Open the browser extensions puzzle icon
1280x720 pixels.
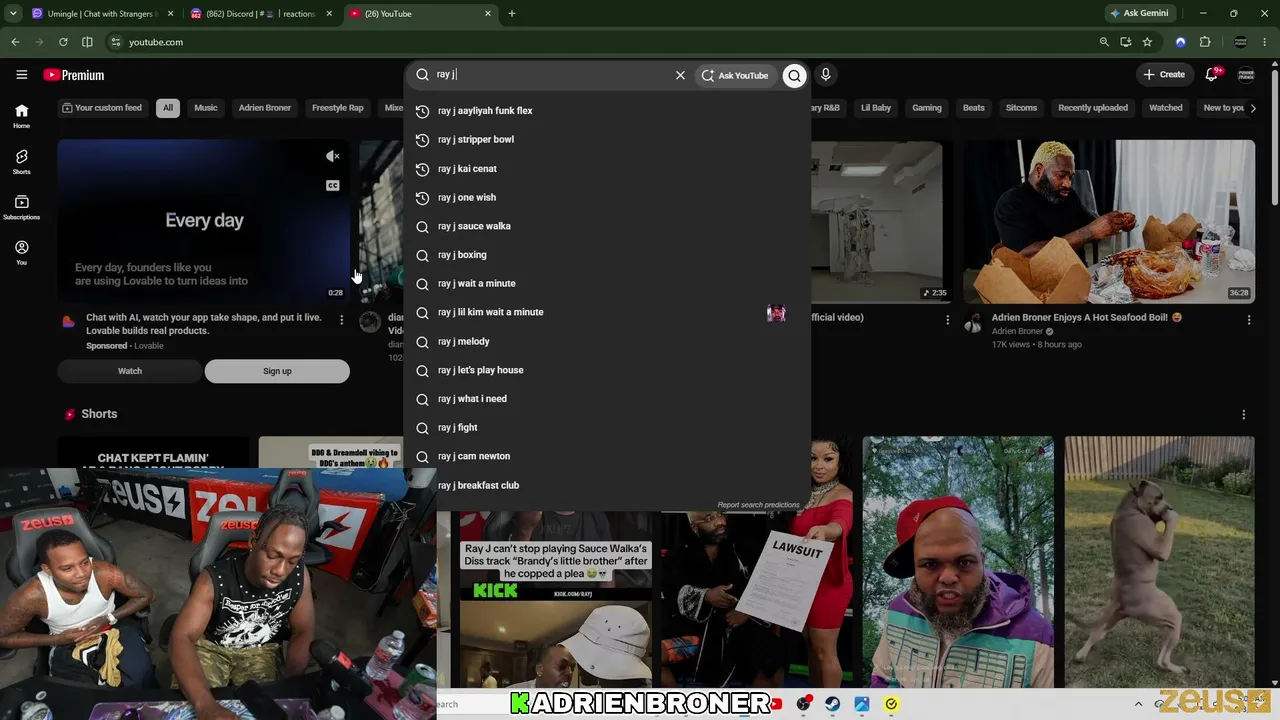coord(1205,42)
